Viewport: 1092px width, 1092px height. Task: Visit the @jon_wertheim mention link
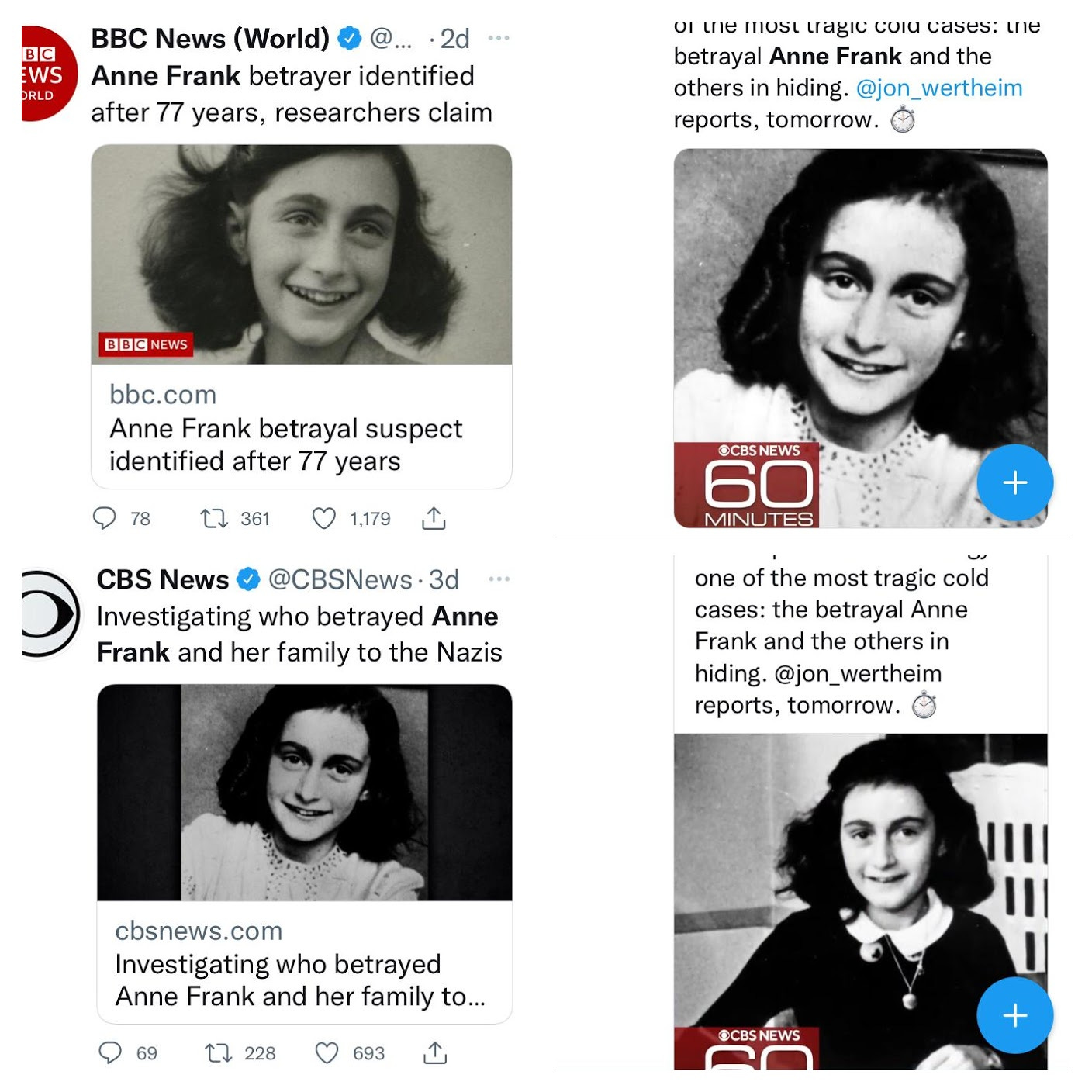point(939,88)
